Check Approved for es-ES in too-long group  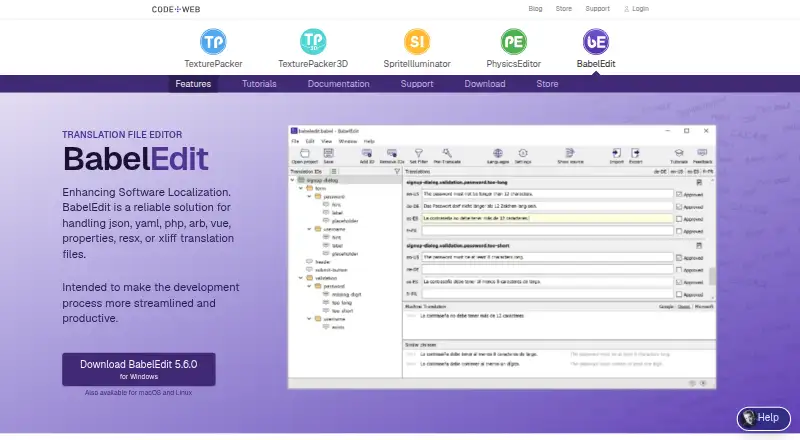click(x=679, y=219)
